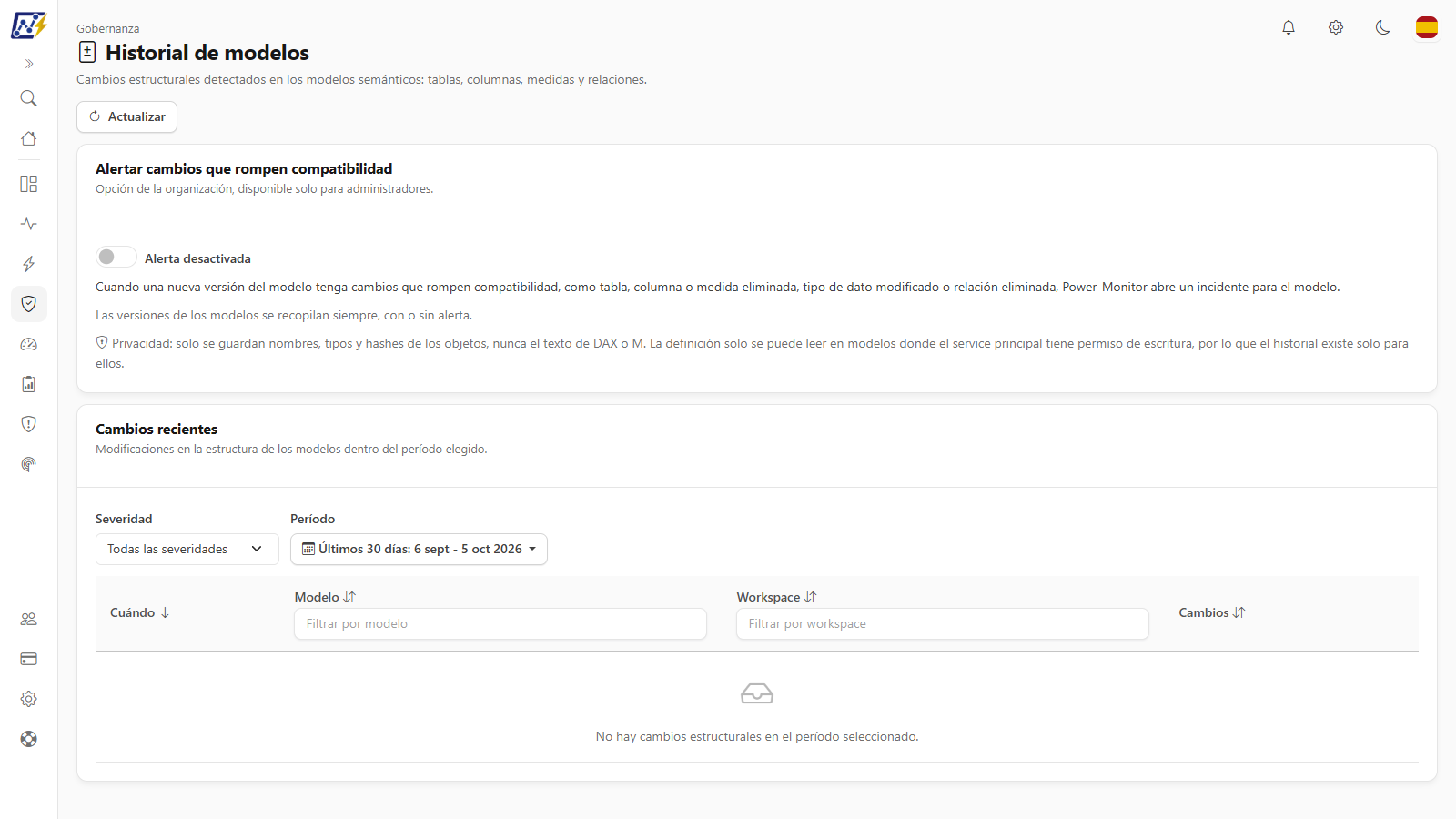Open the support lifebuoy icon in sidebar
Viewport: 1456px width, 819px height.
click(x=29, y=739)
